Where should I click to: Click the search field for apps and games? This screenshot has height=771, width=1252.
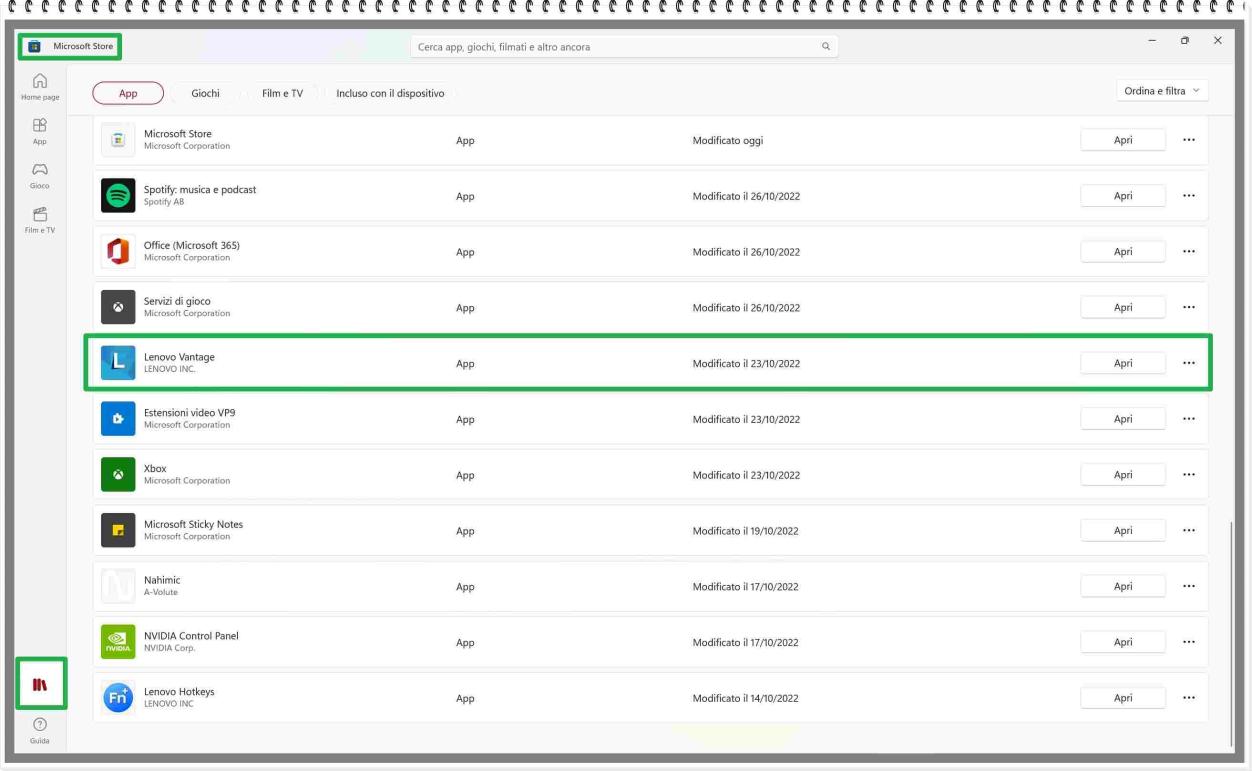point(610,47)
